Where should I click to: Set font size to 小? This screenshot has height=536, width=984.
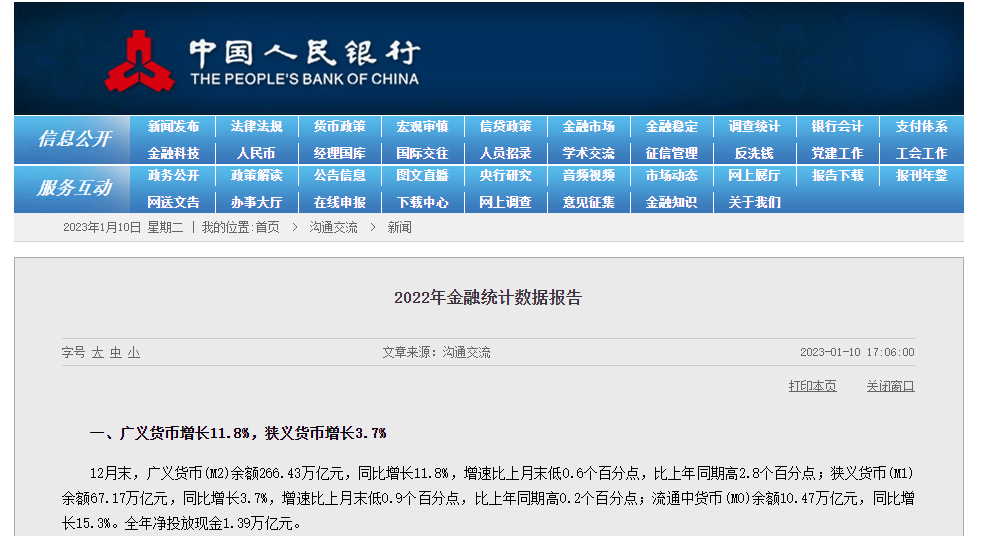coord(134,353)
